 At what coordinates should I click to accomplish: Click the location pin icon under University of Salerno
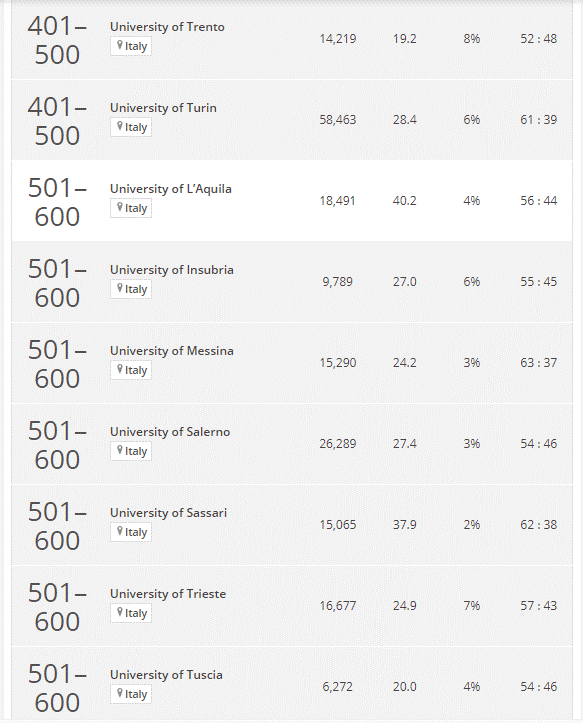tap(120, 451)
